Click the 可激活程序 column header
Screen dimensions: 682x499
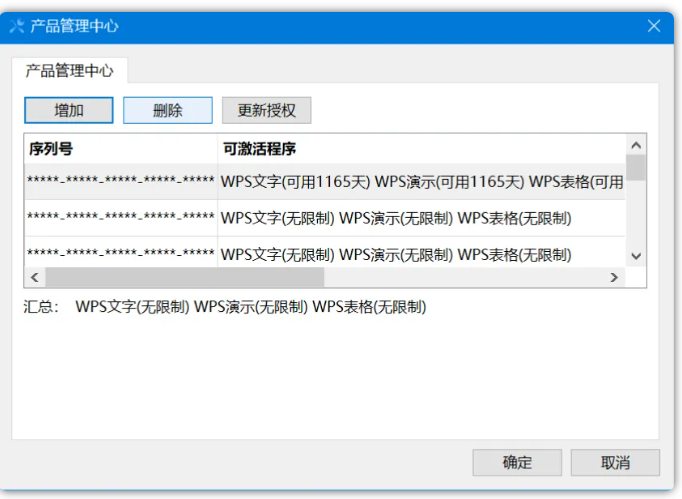pos(421,149)
